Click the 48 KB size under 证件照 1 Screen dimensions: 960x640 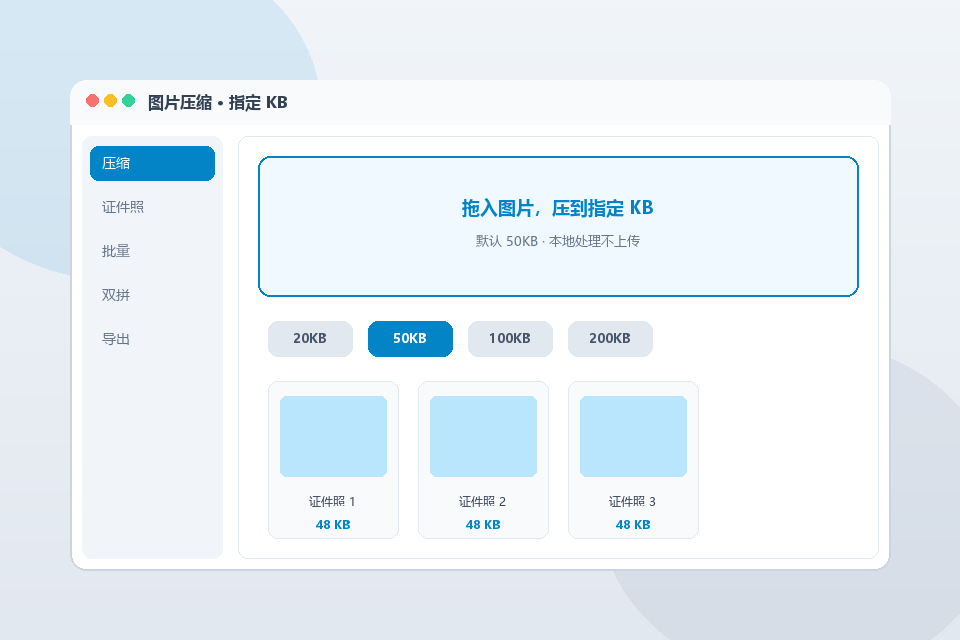333,525
